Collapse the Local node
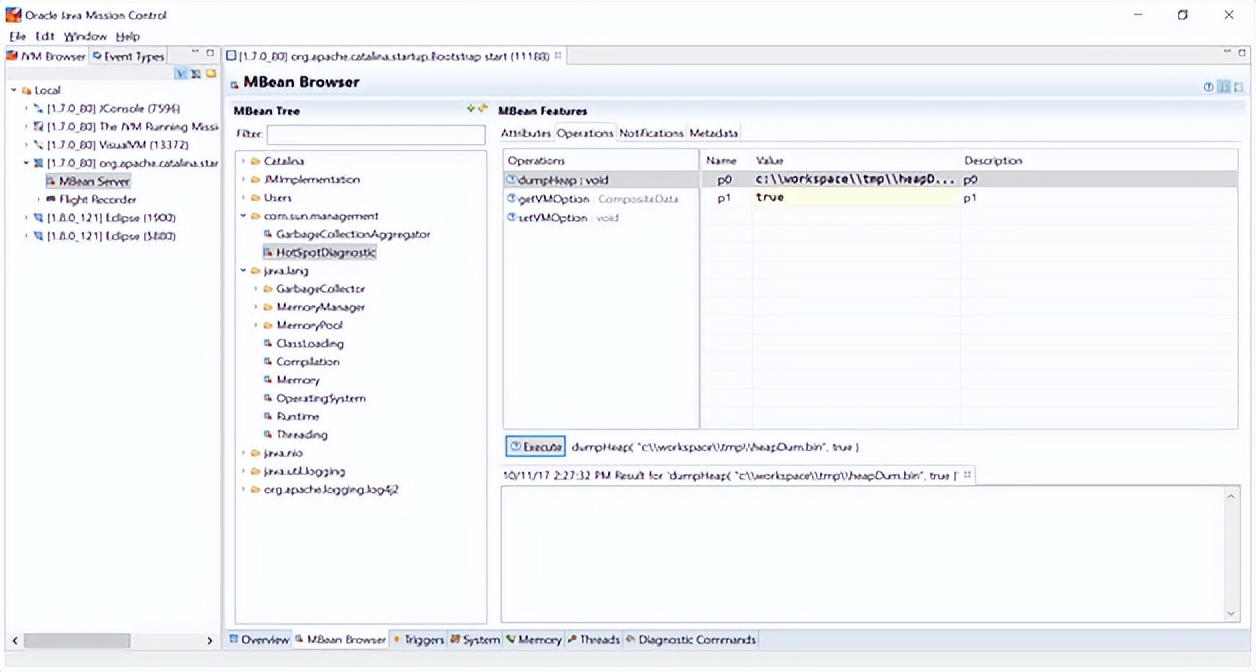The image size is (1256, 672). pyautogui.click(x=14, y=90)
